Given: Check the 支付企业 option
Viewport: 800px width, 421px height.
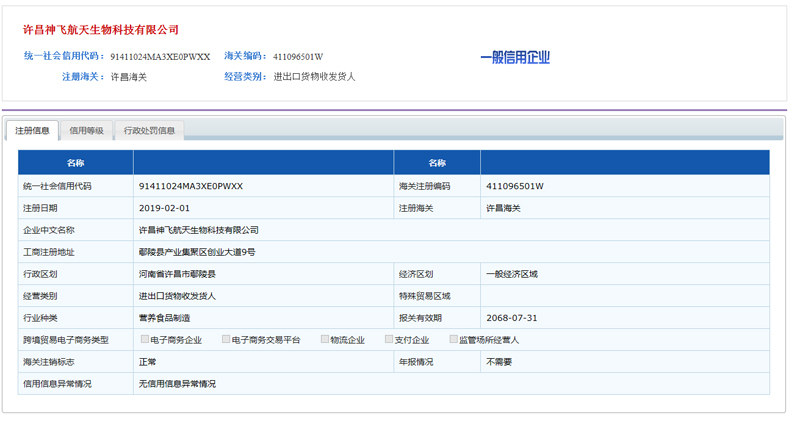Looking at the screenshot, I should 389,339.
